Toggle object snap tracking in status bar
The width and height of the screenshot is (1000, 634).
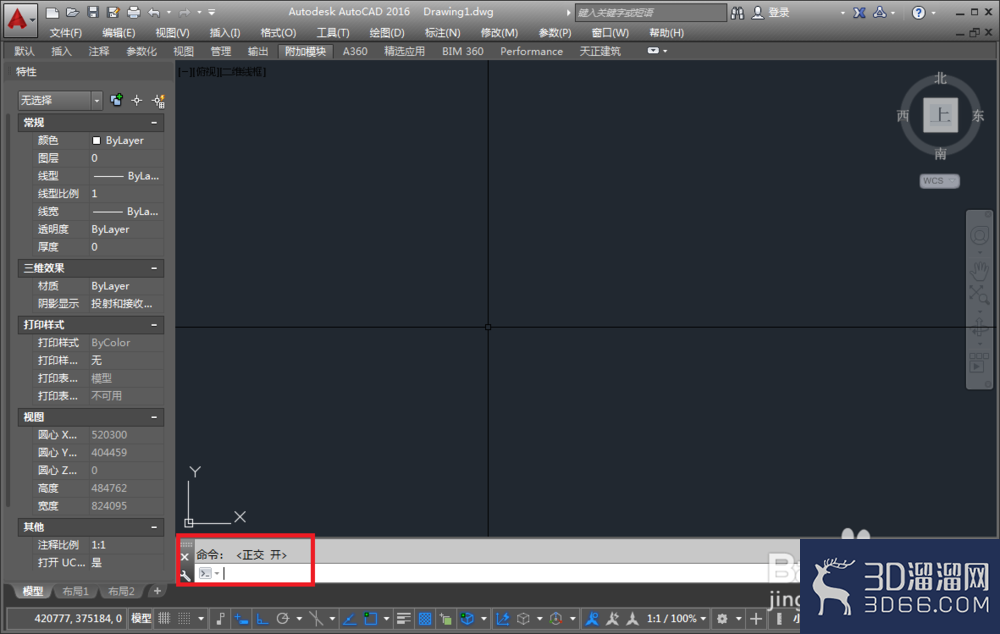(349, 618)
